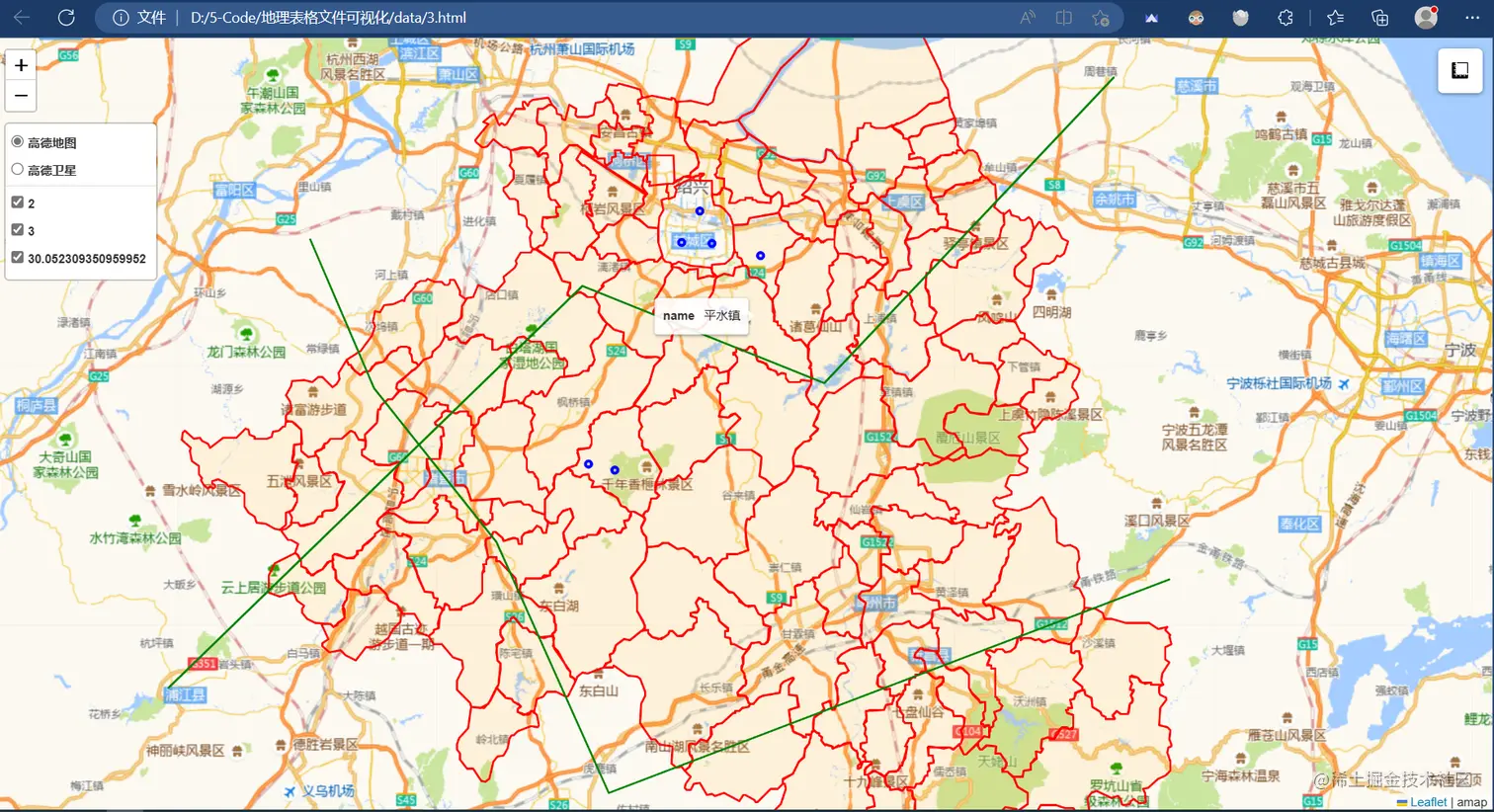The height and width of the screenshot is (812, 1494).
Task: Click the 平水镇 name popup
Action: tap(702, 315)
